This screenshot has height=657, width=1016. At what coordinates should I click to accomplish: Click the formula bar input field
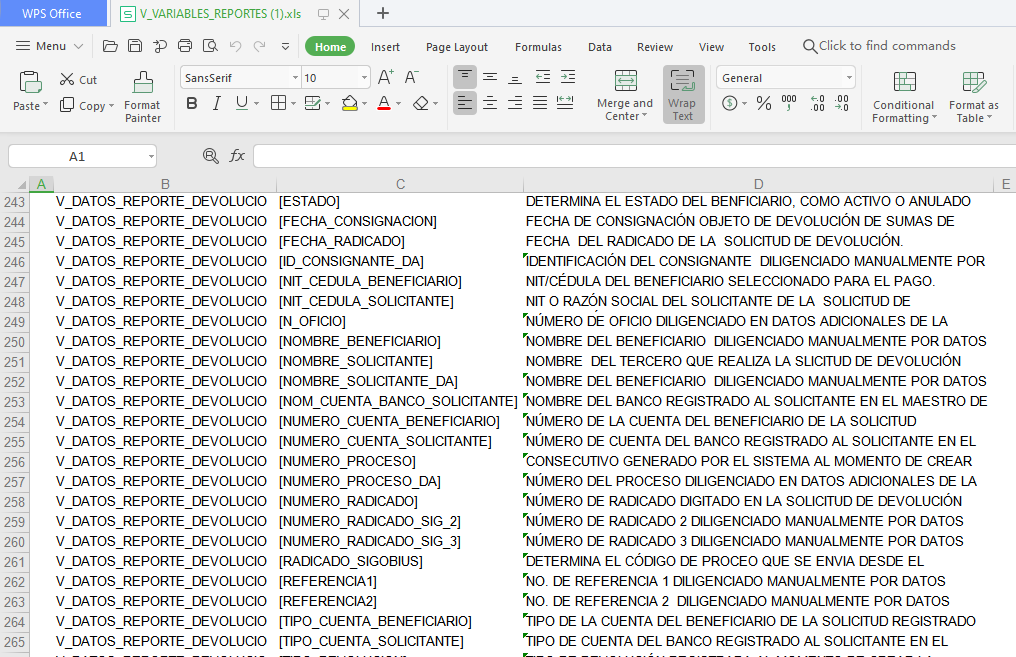point(630,156)
